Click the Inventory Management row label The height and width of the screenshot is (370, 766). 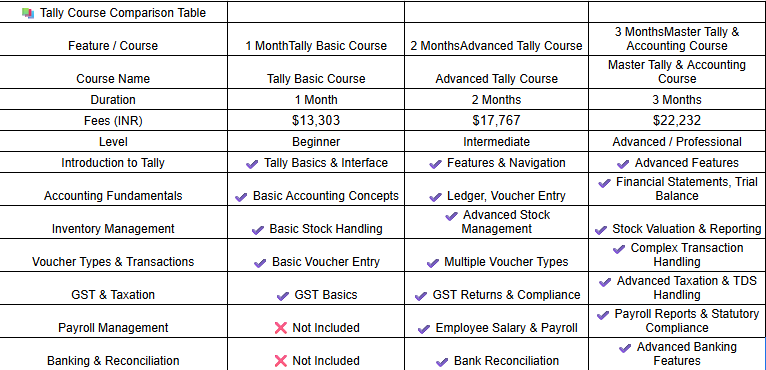point(113,228)
